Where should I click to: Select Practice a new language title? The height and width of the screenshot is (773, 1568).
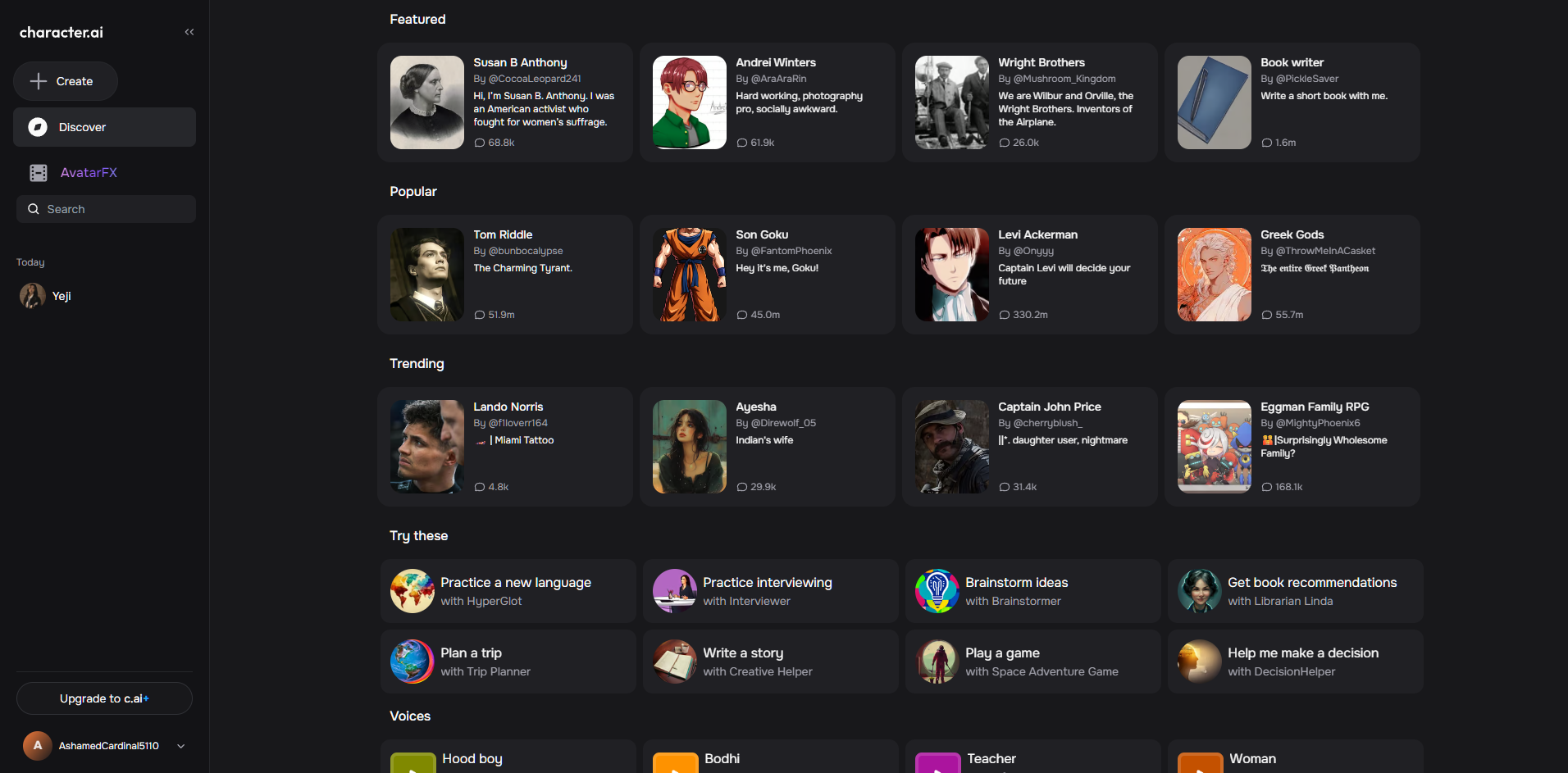coord(516,582)
